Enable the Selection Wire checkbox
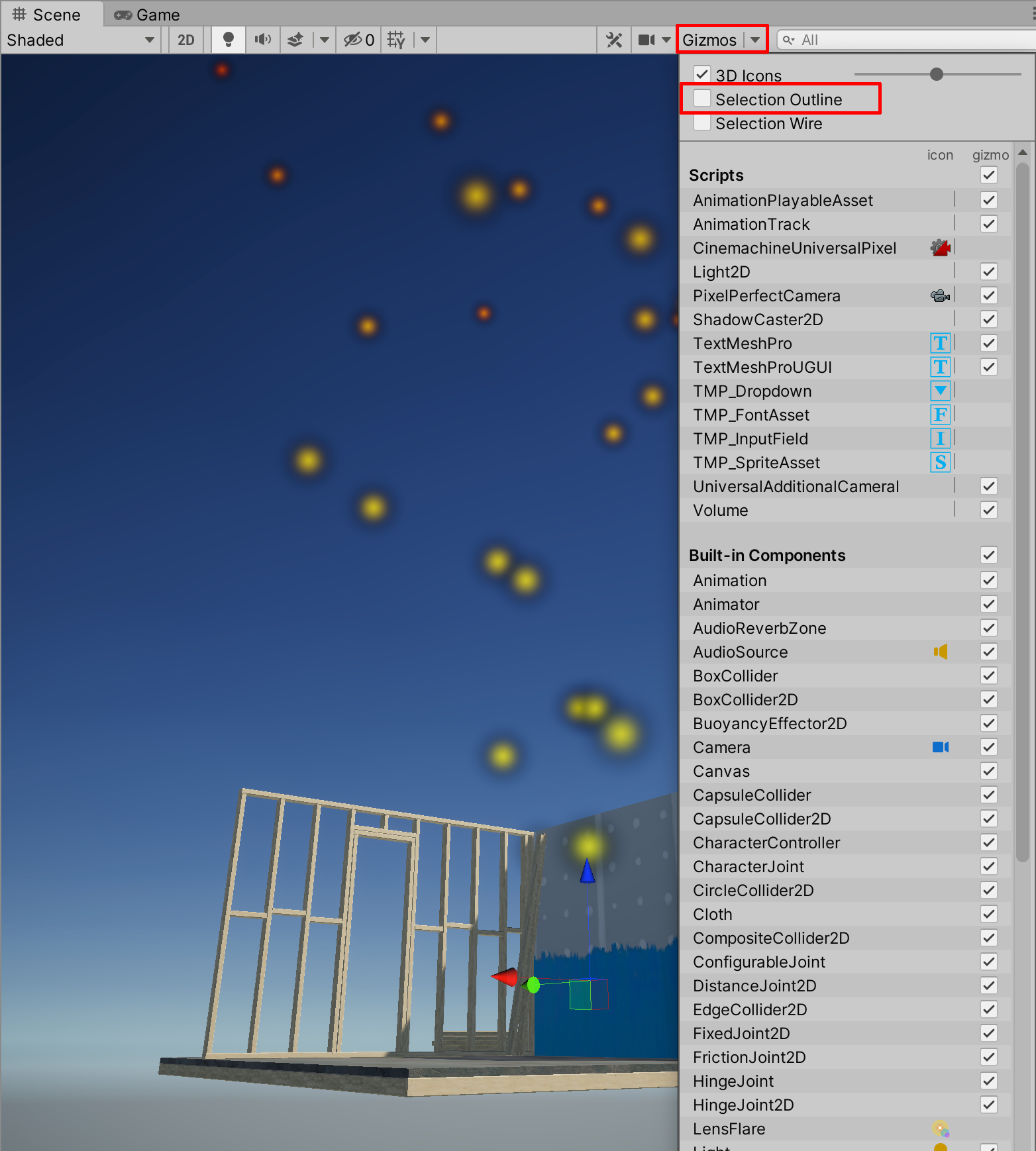Viewport: 1036px width, 1151px height. click(702, 123)
